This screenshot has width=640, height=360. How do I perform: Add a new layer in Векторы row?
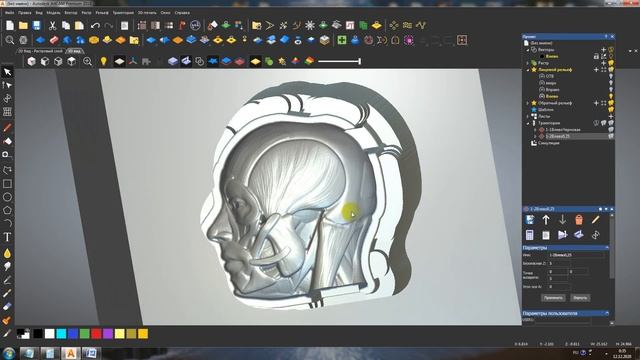point(604,49)
